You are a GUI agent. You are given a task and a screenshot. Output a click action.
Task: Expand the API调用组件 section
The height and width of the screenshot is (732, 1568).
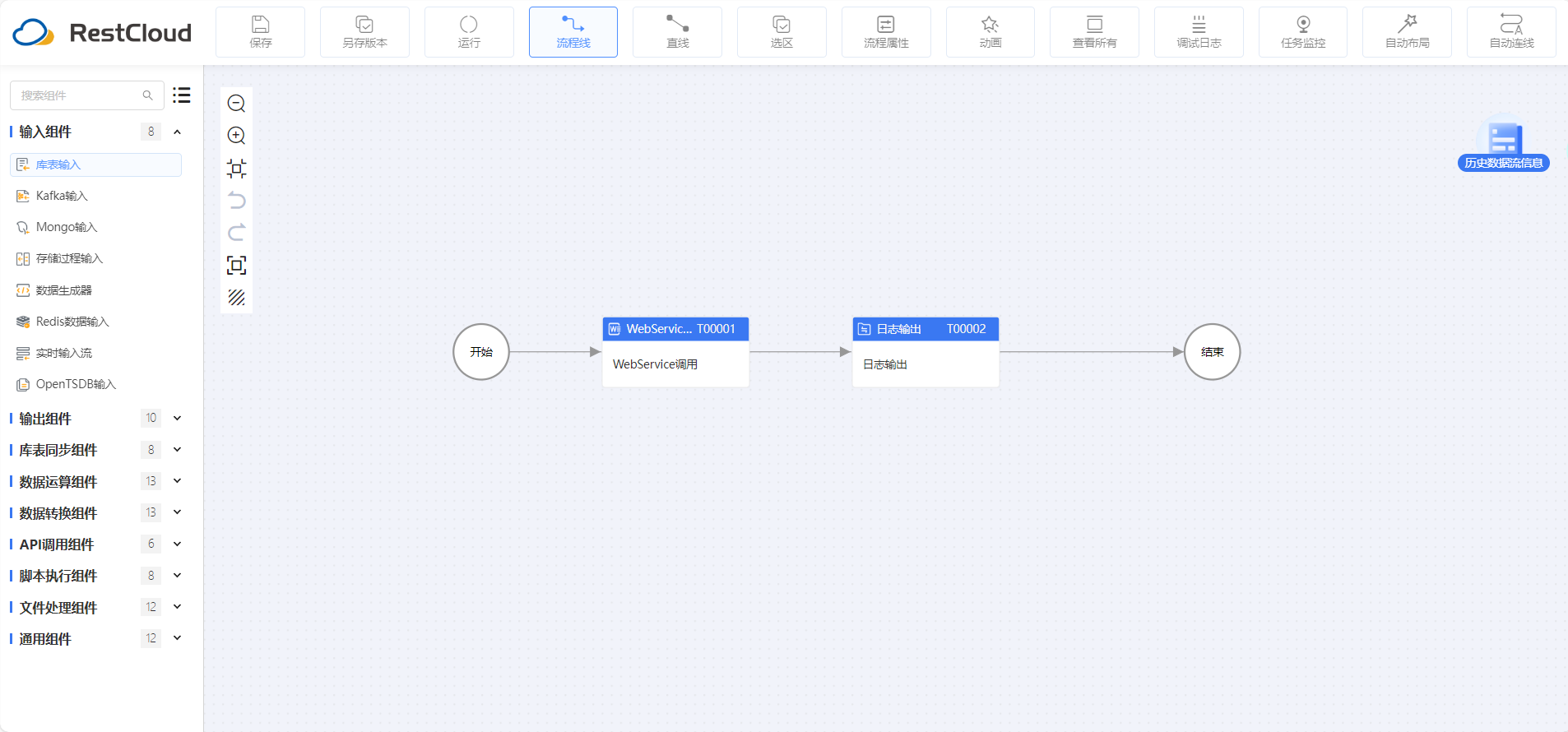point(177,544)
